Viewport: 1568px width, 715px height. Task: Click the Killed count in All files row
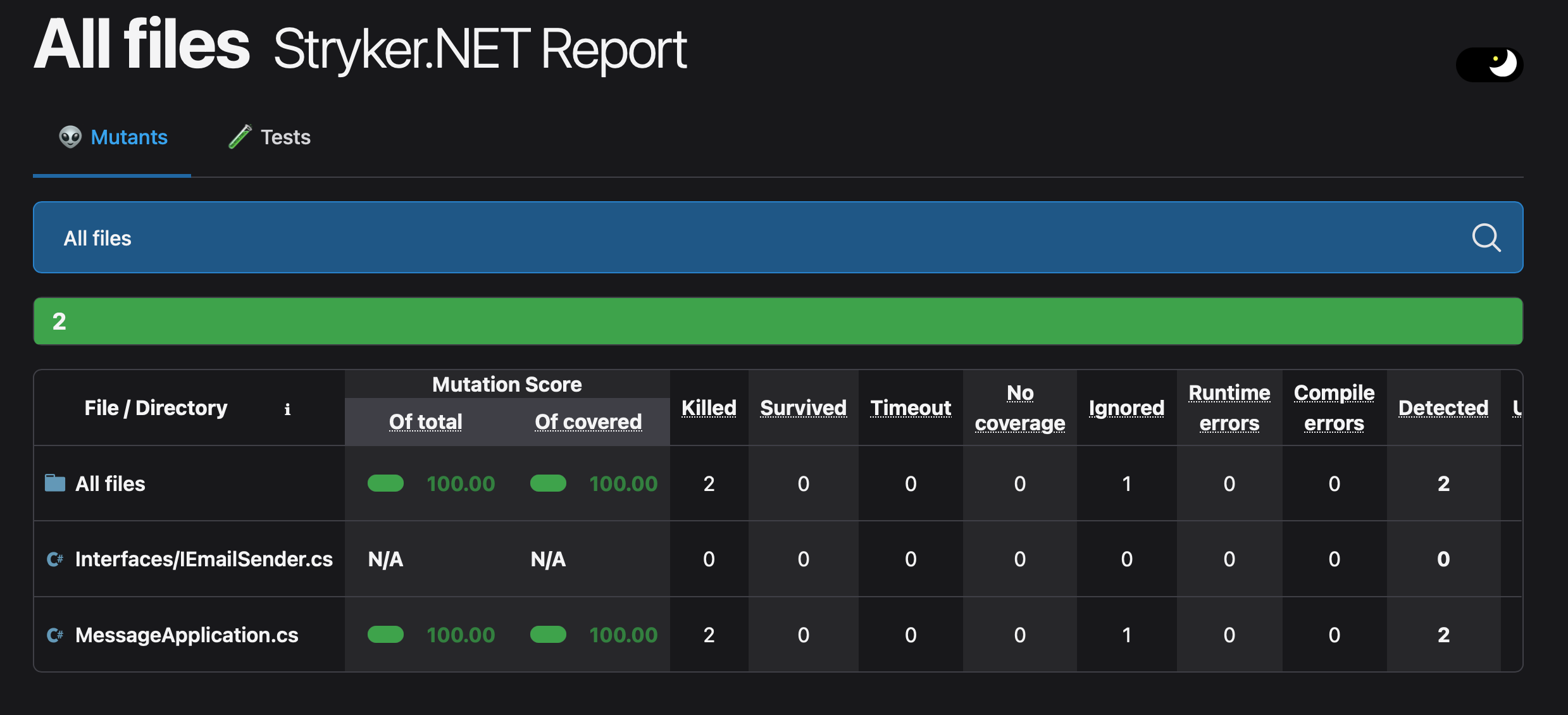point(709,484)
